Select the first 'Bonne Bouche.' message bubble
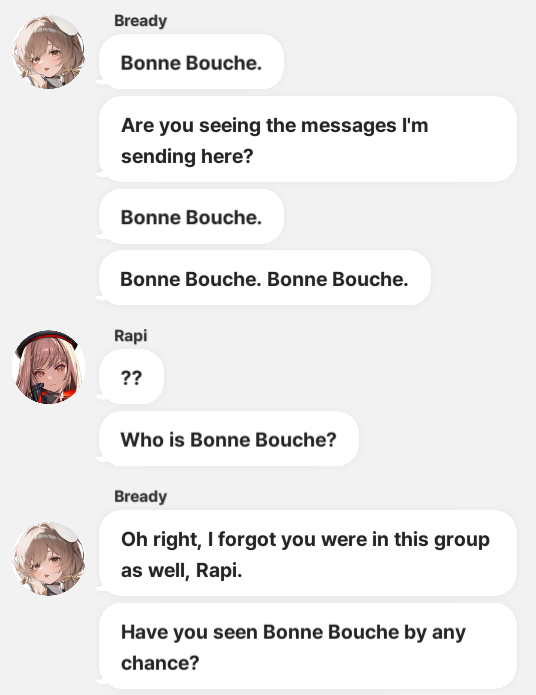536x695 pixels. click(x=191, y=62)
